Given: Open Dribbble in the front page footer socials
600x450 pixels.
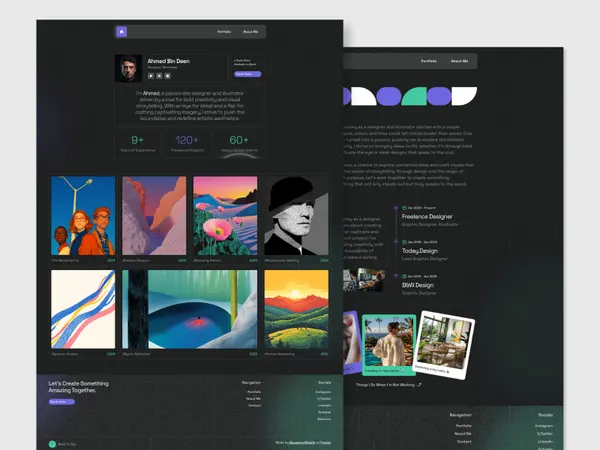Looking at the screenshot, I should click(324, 412).
